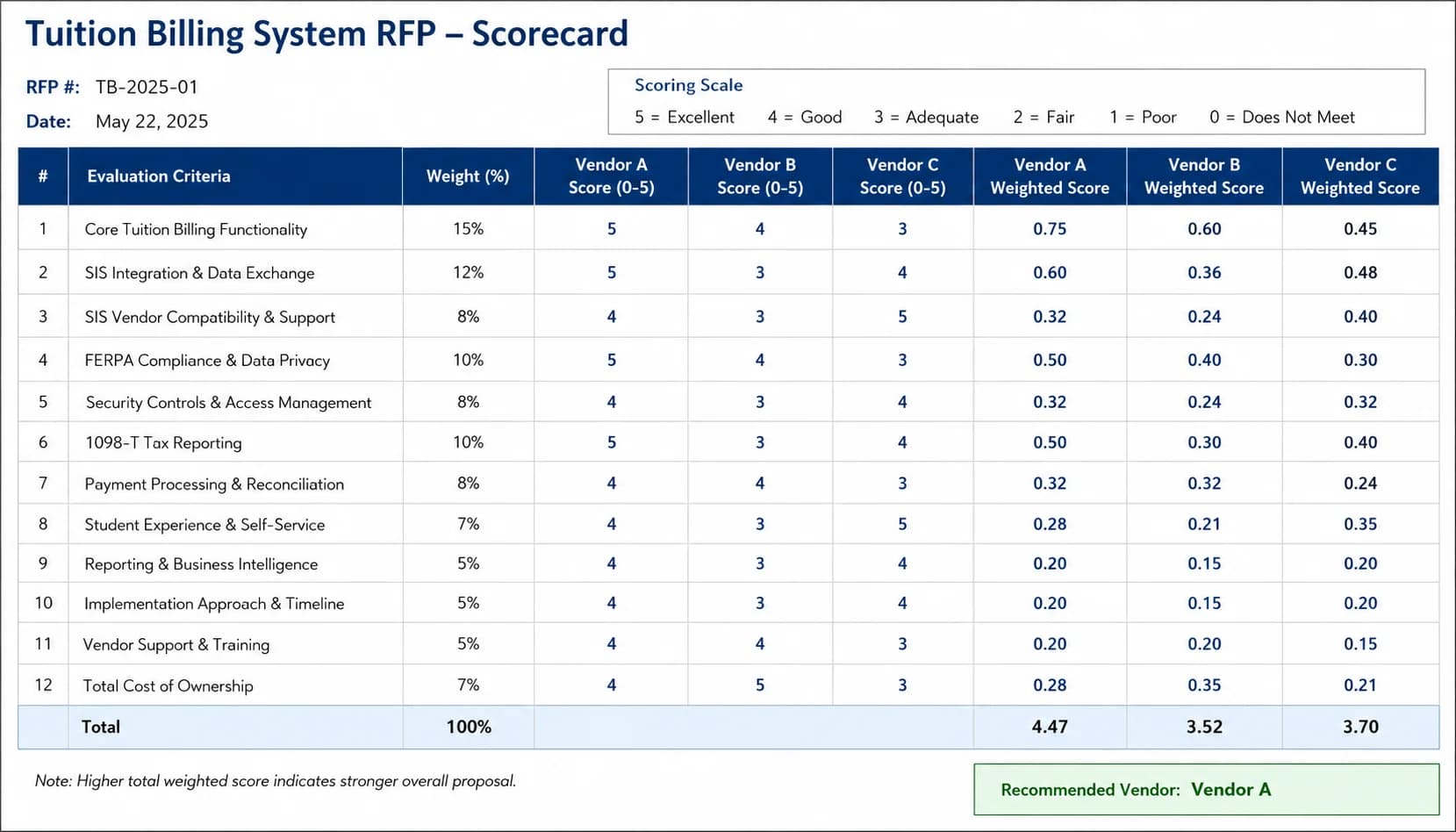Click Vendor A total weighted score 4.47

[x=1050, y=727]
